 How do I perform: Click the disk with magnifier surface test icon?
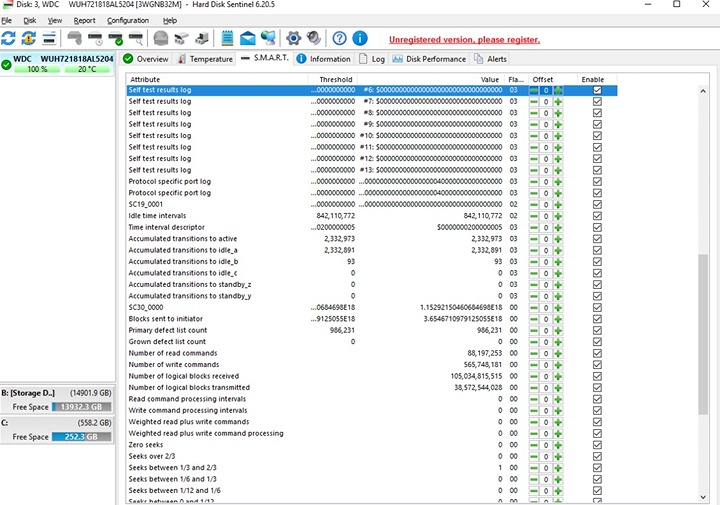click(136, 38)
